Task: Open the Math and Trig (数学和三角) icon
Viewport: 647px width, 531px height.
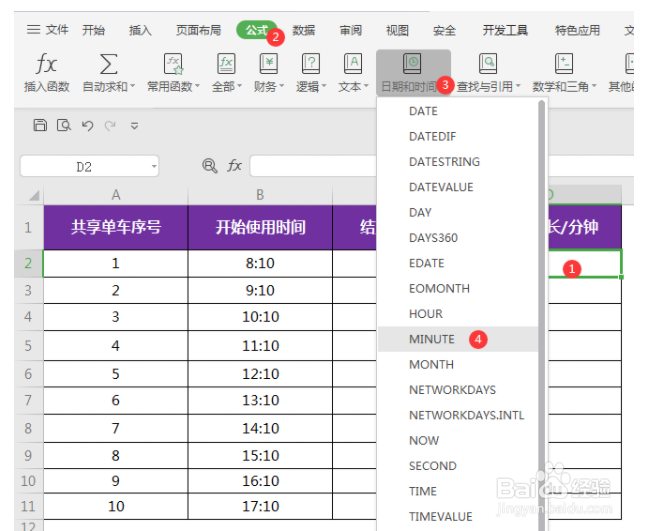Action: click(x=564, y=65)
